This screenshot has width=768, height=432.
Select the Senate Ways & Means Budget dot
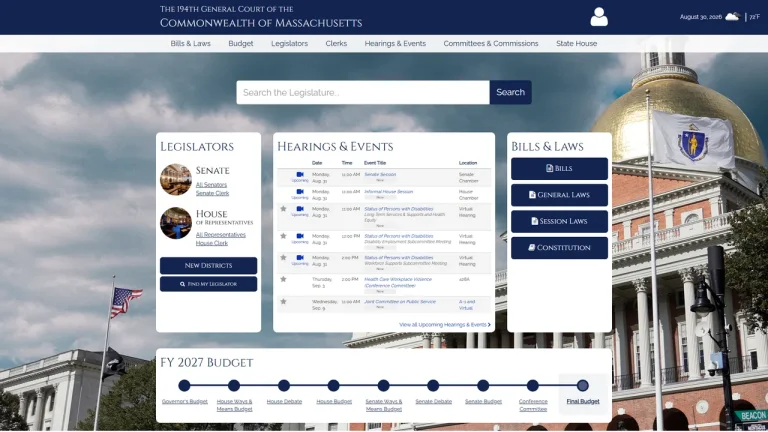coord(384,385)
